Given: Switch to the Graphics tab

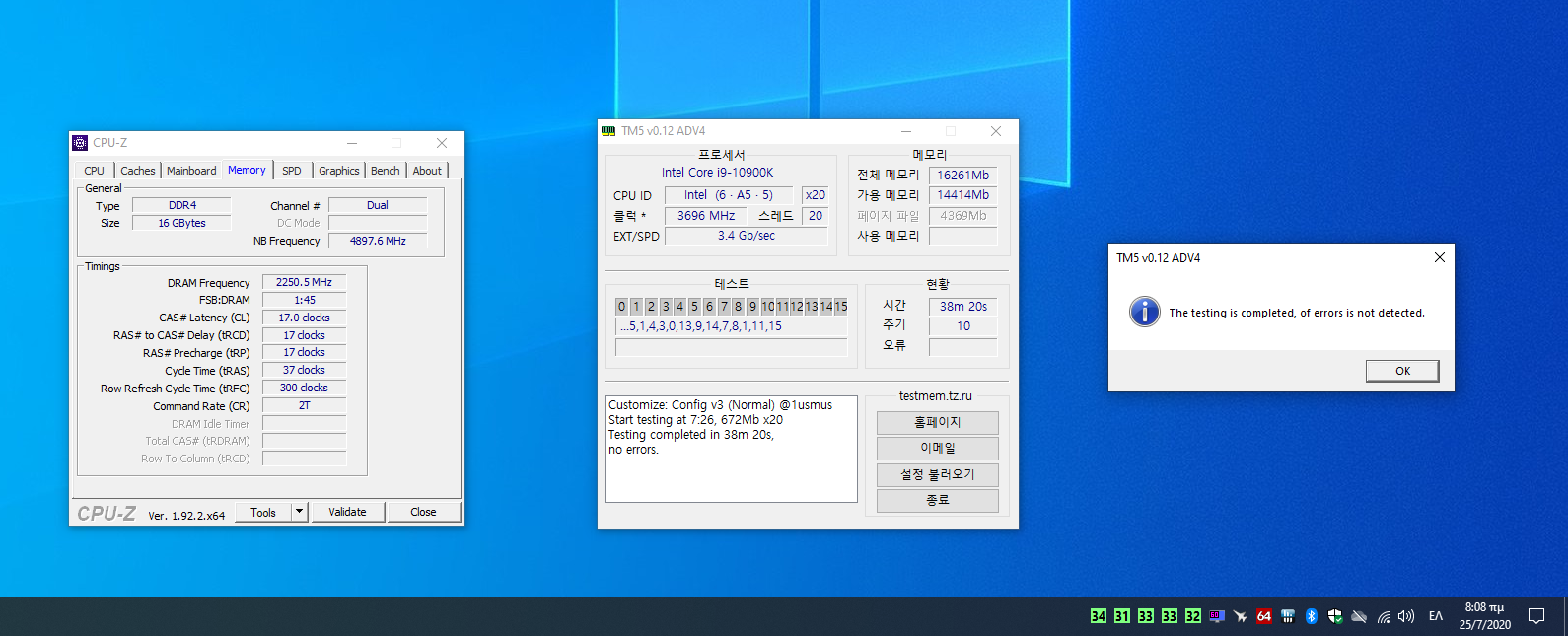Looking at the screenshot, I should (x=339, y=171).
